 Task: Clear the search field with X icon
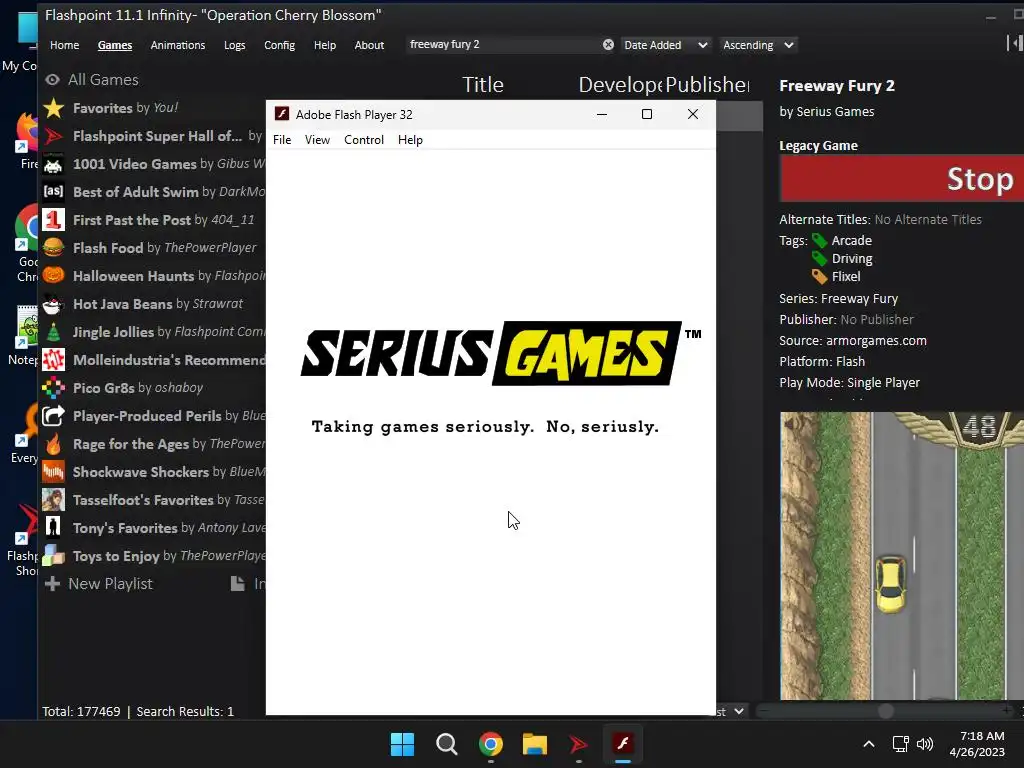(608, 44)
